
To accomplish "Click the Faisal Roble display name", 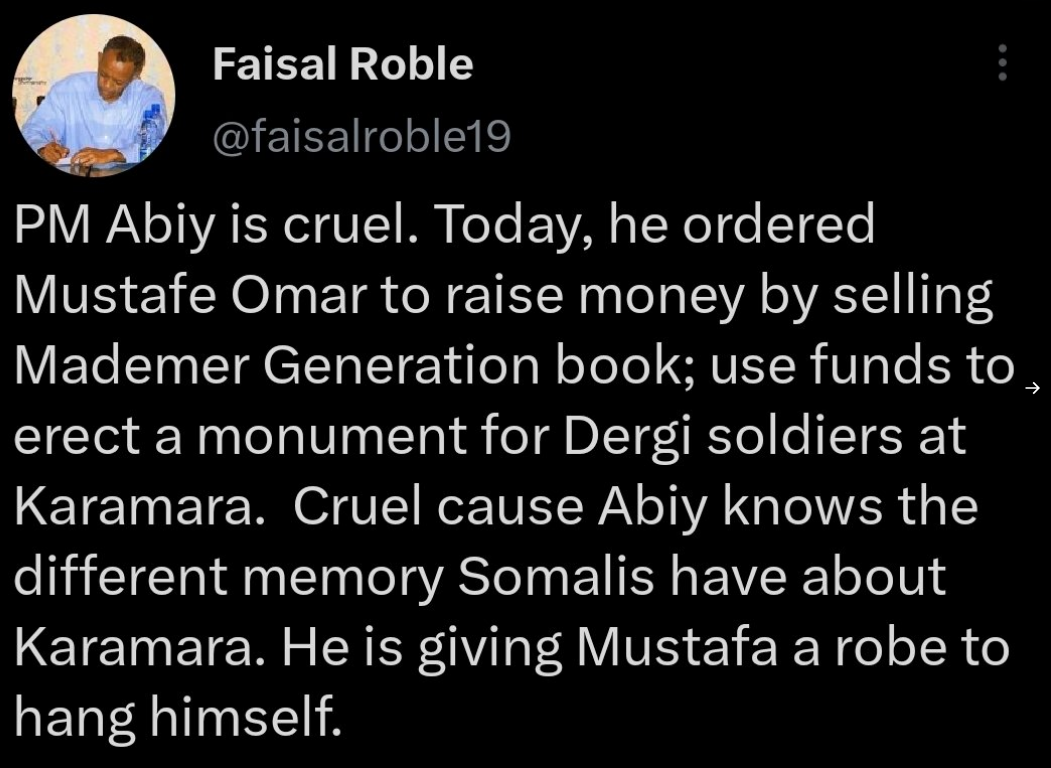I will click(x=343, y=64).
